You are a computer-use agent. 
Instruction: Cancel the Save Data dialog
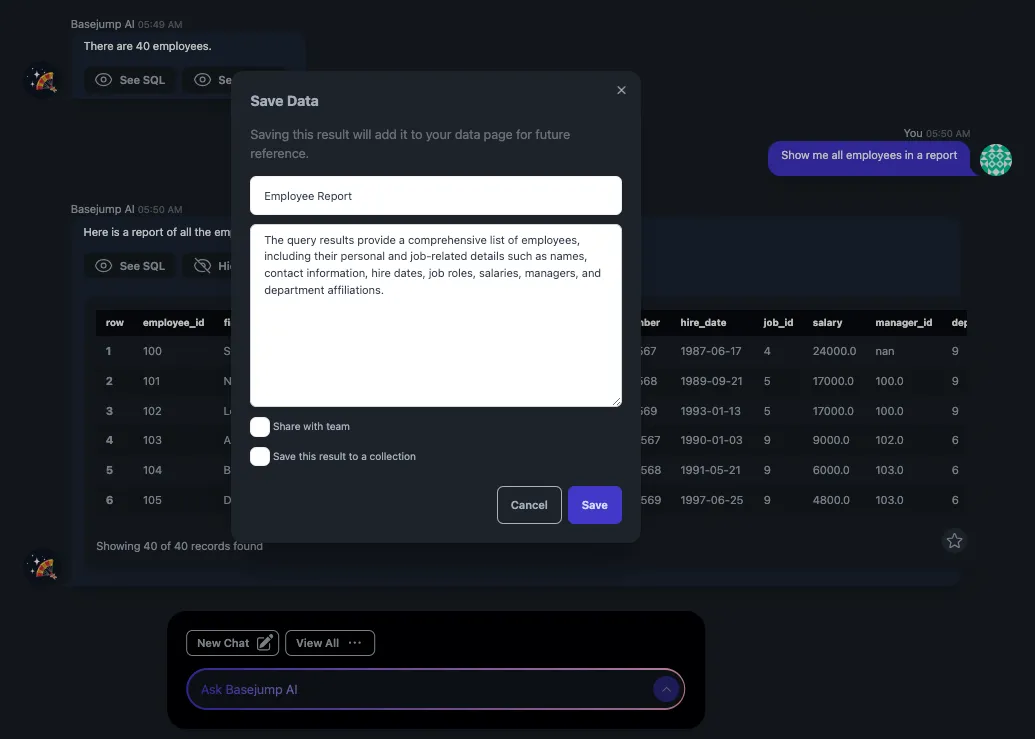click(529, 505)
